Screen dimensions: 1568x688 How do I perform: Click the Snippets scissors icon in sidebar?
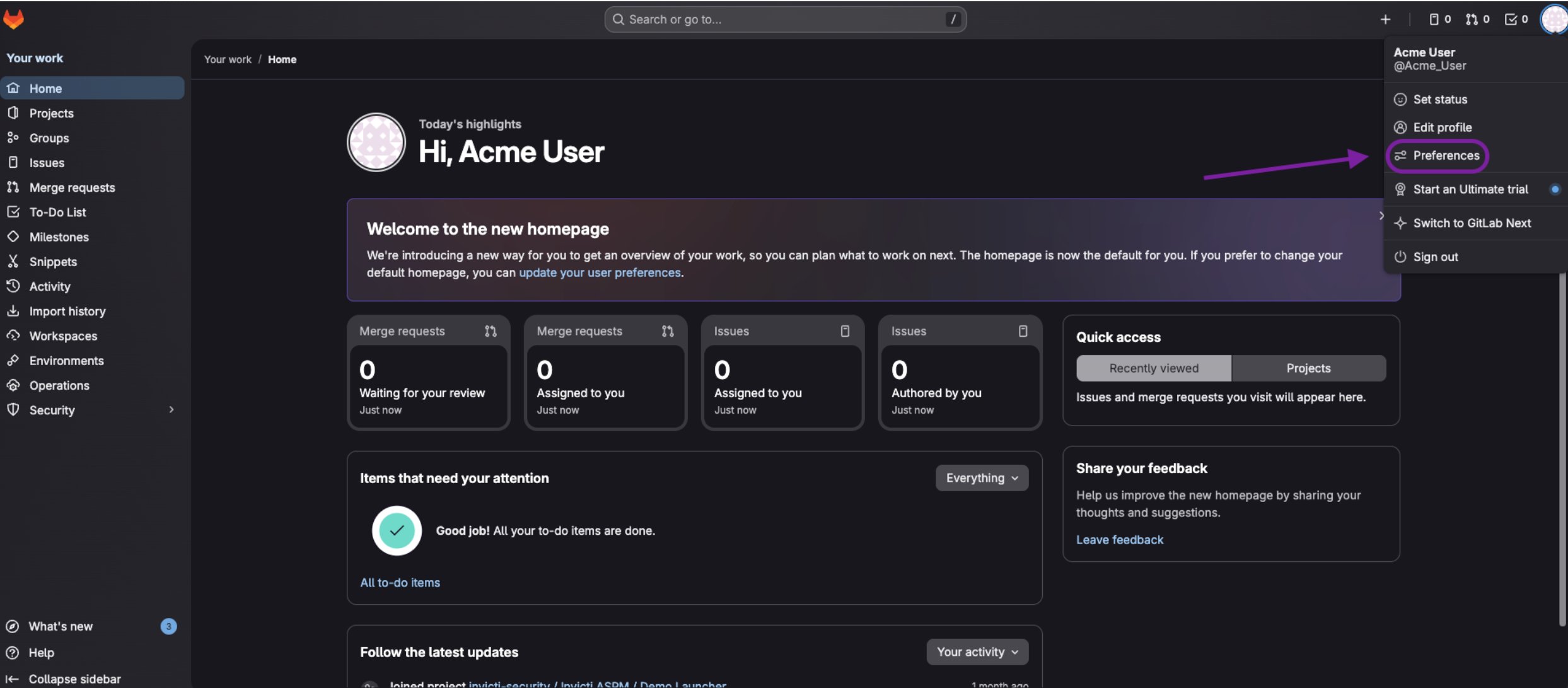13,261
